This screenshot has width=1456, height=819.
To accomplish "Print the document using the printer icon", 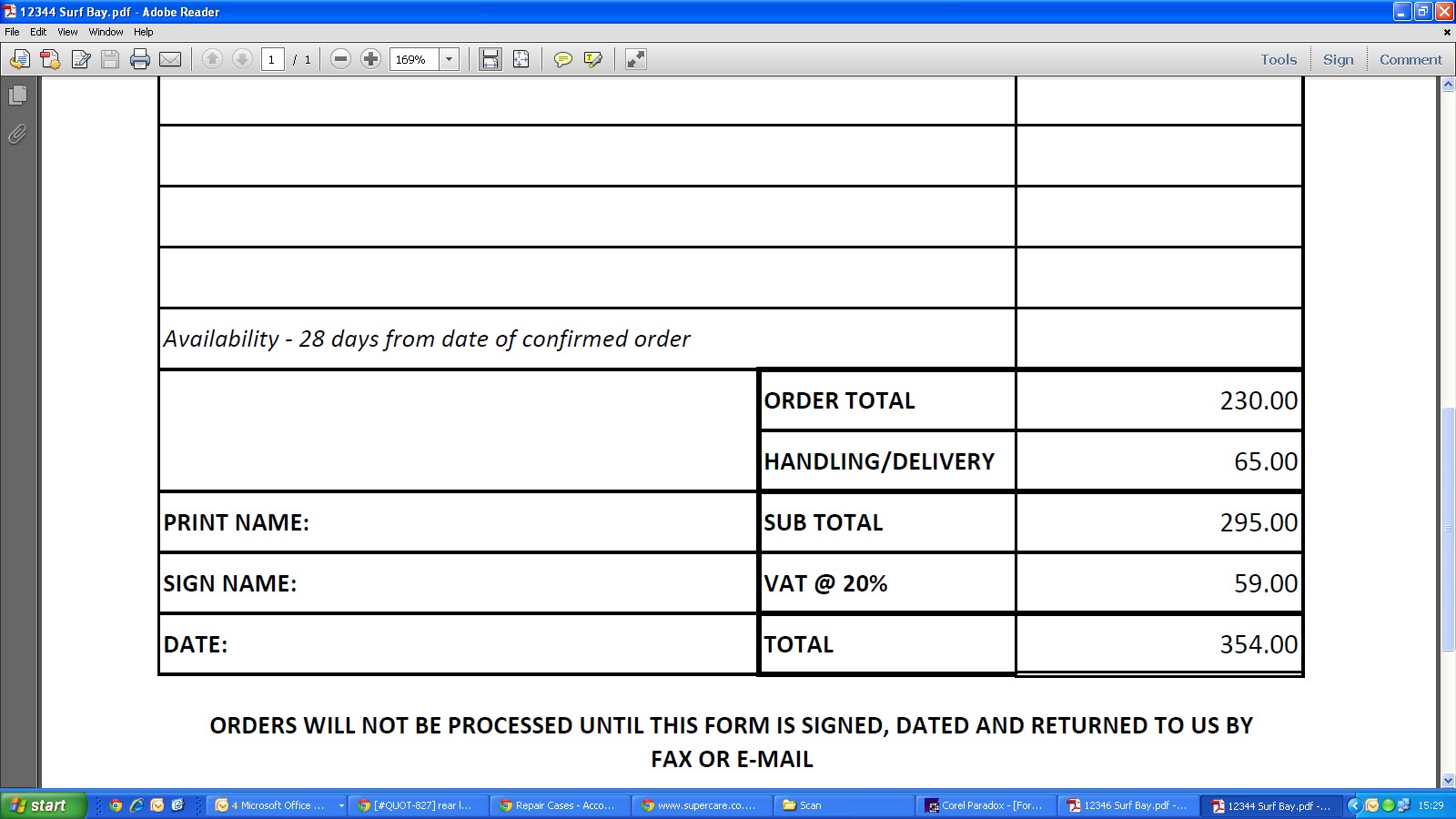I will [x=140, y=59].
